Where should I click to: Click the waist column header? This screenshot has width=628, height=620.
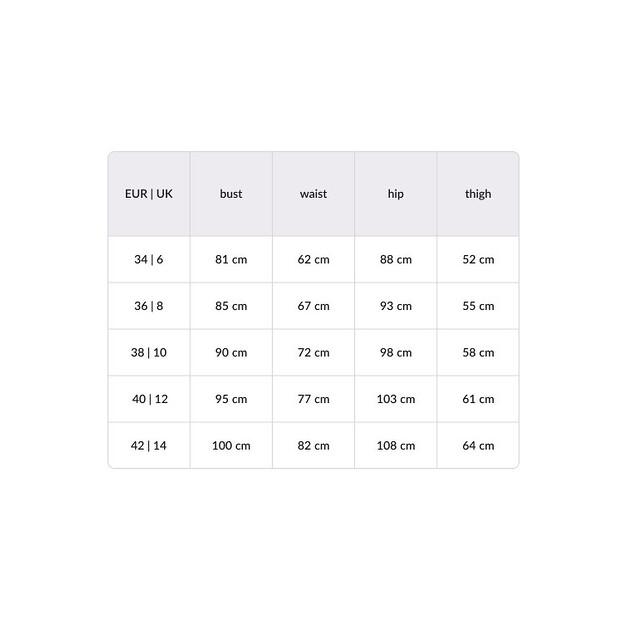tap(313, 194)
